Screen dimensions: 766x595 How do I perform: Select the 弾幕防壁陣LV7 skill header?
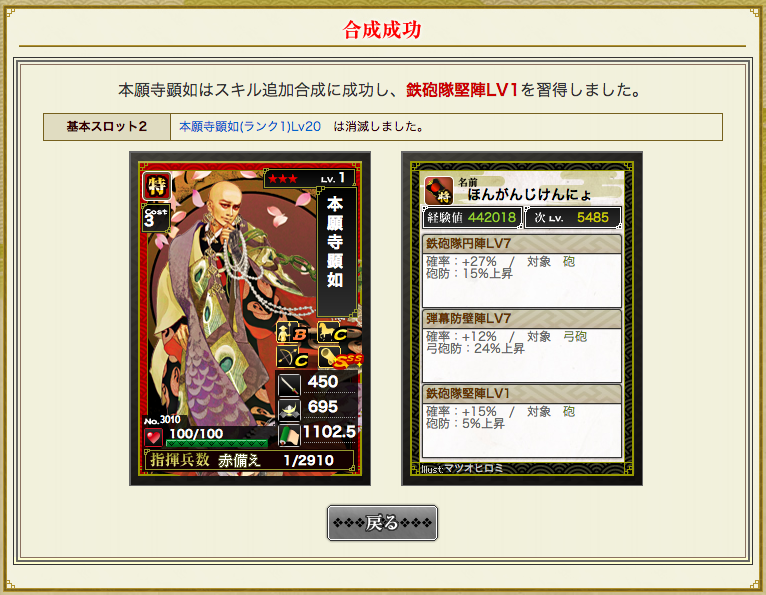(522, 319)
